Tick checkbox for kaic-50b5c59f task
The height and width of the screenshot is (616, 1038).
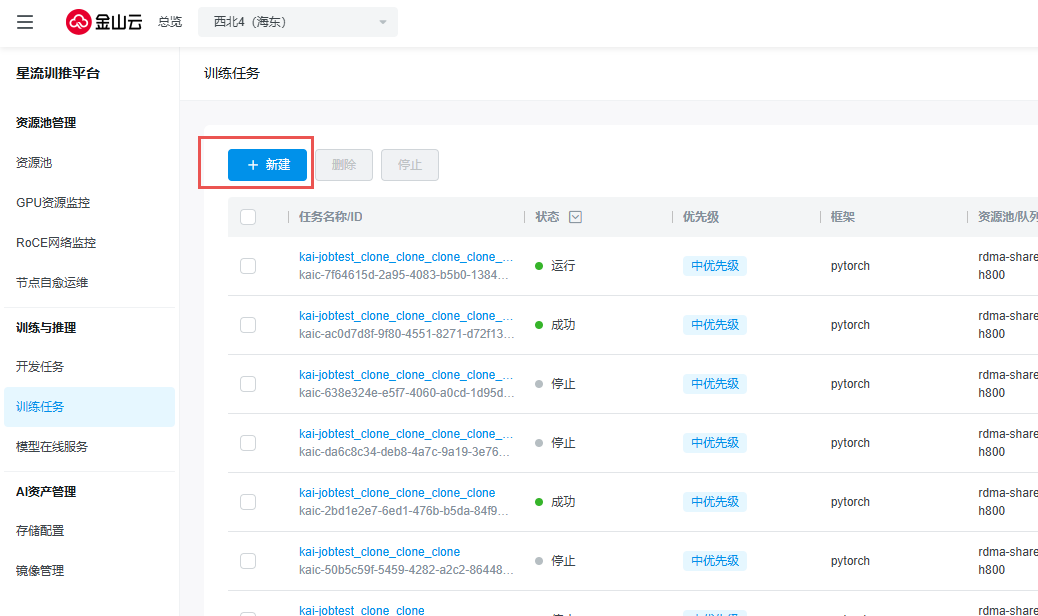[x=248, y=561]
